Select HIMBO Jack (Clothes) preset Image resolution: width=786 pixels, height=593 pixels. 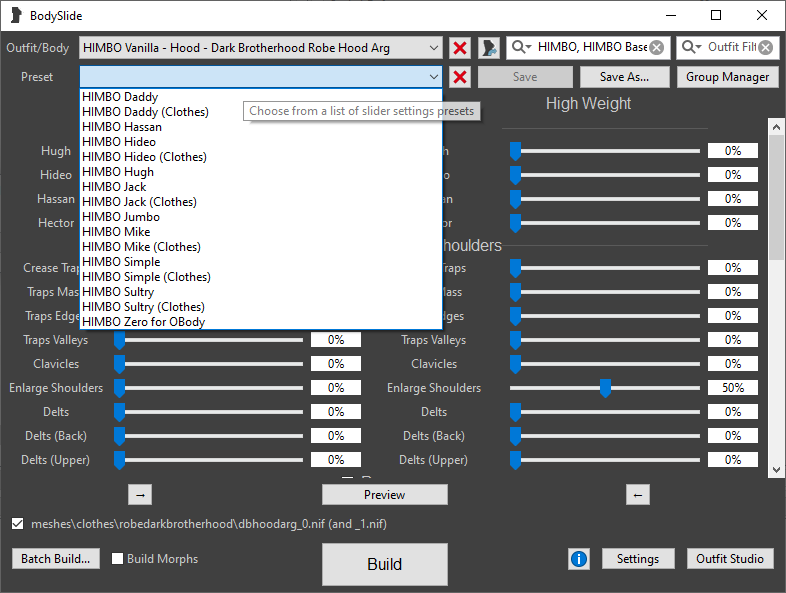point(261,202)
